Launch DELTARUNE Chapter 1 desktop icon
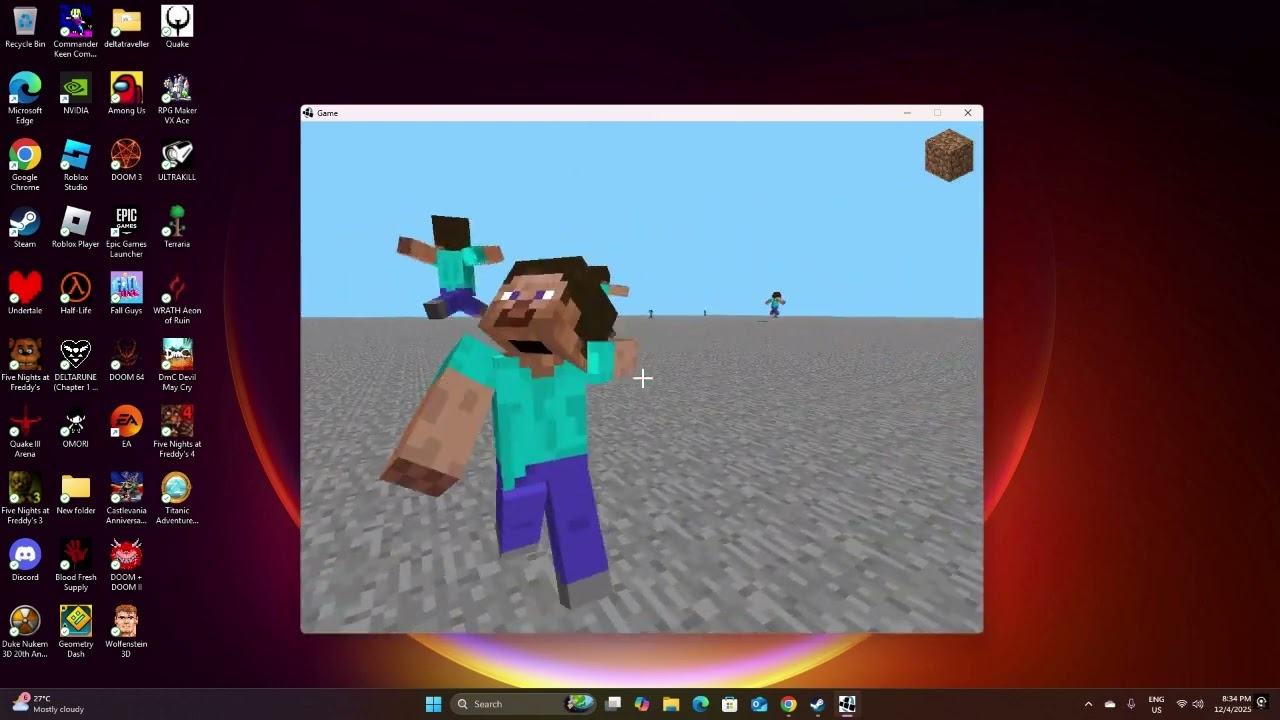Screen dimensions: 1280x720 (76, 366)
